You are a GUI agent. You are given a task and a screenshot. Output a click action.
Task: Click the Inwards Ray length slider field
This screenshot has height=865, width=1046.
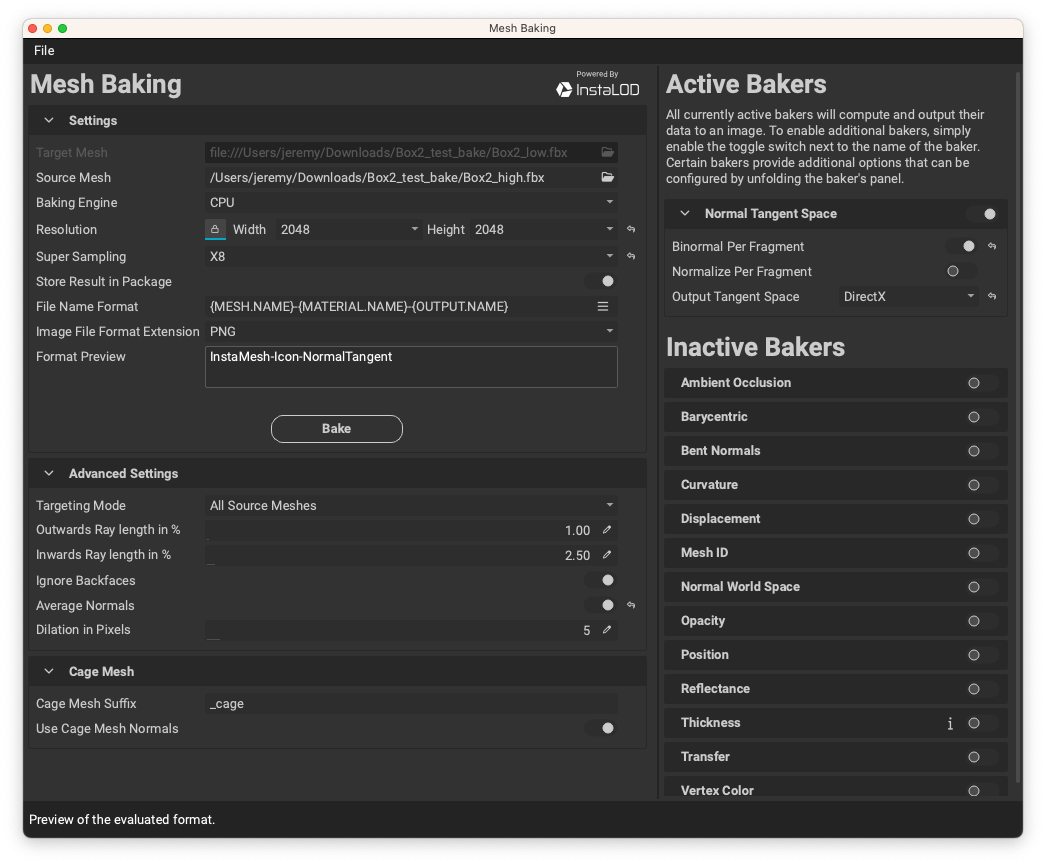tap(400, 555)
